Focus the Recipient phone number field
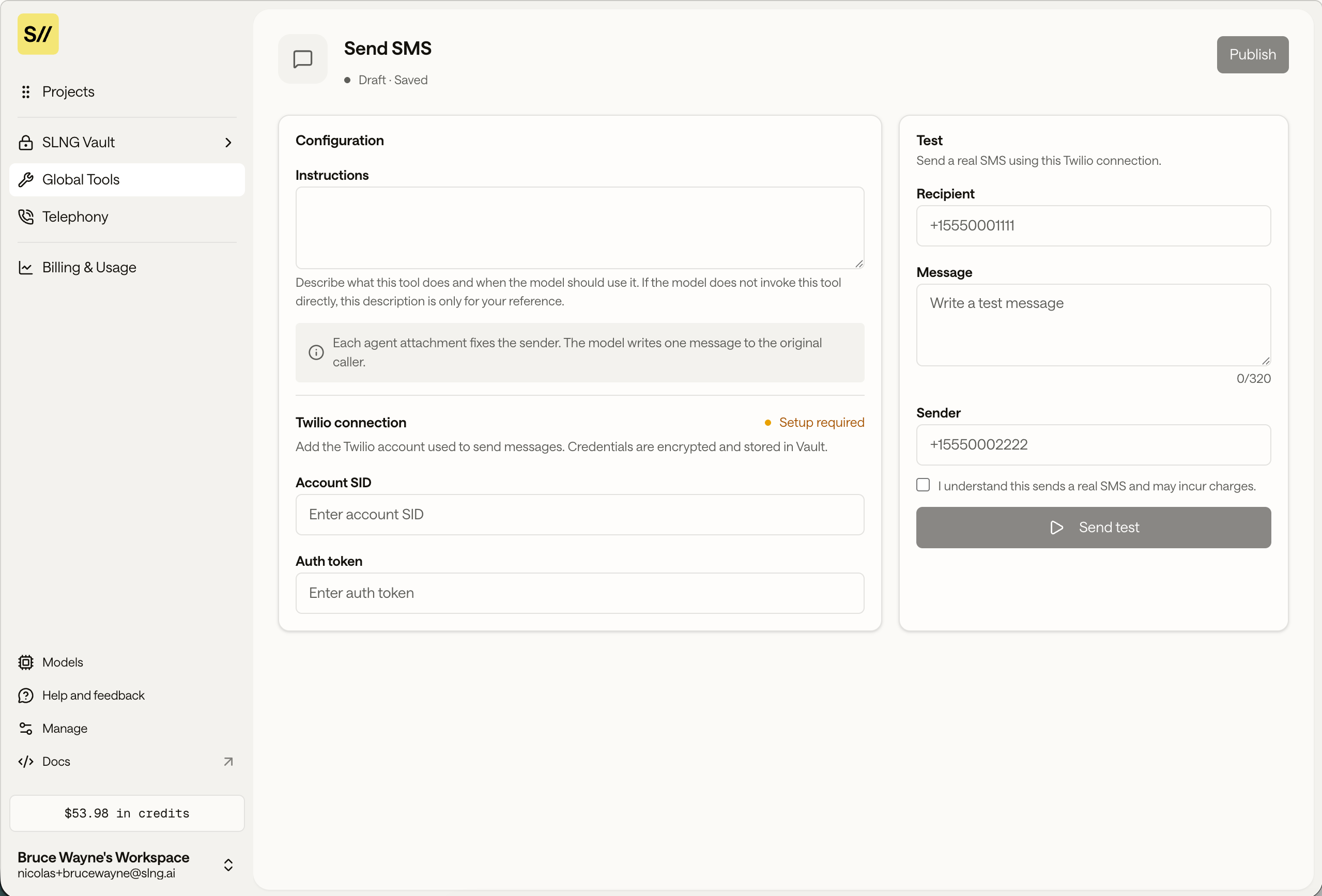This screenshot has height=896, width=1322. (x=1094, y=225)
